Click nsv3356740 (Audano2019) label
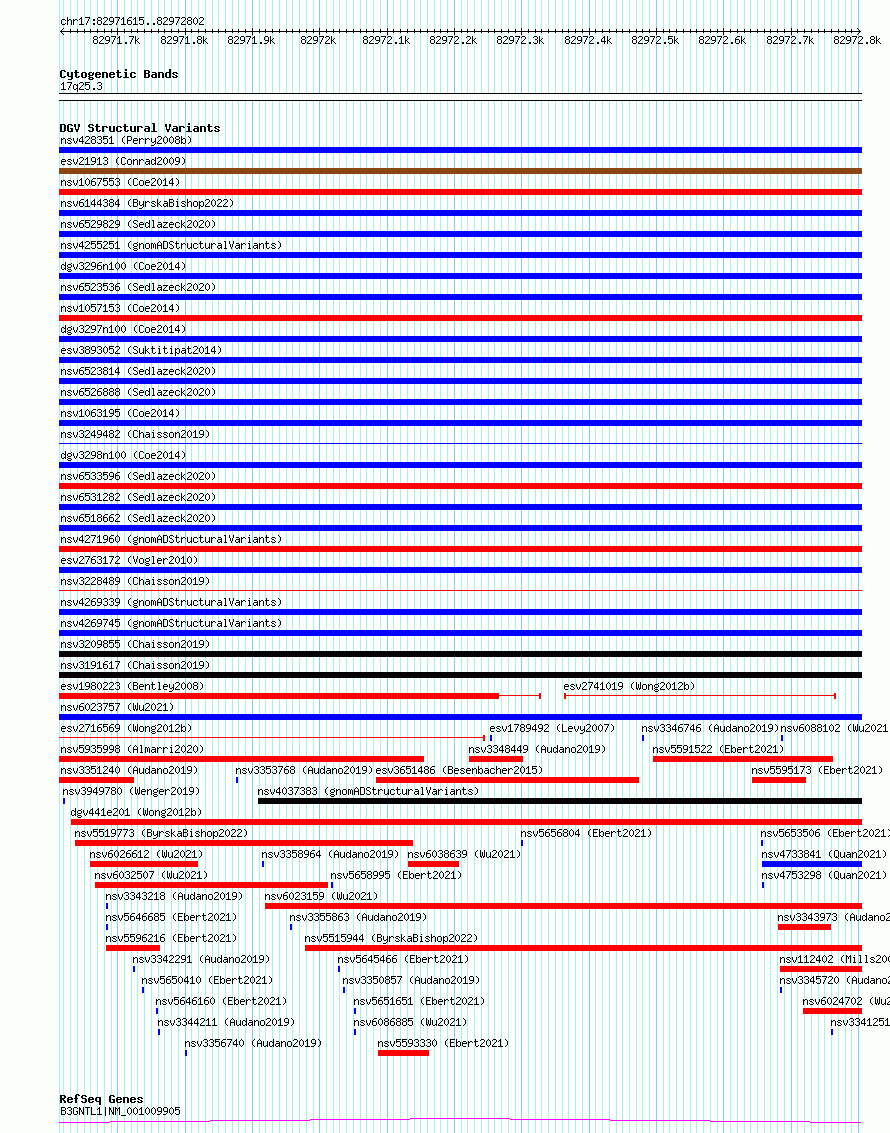Screen dimensions: 890x1133 (254, 1043)
